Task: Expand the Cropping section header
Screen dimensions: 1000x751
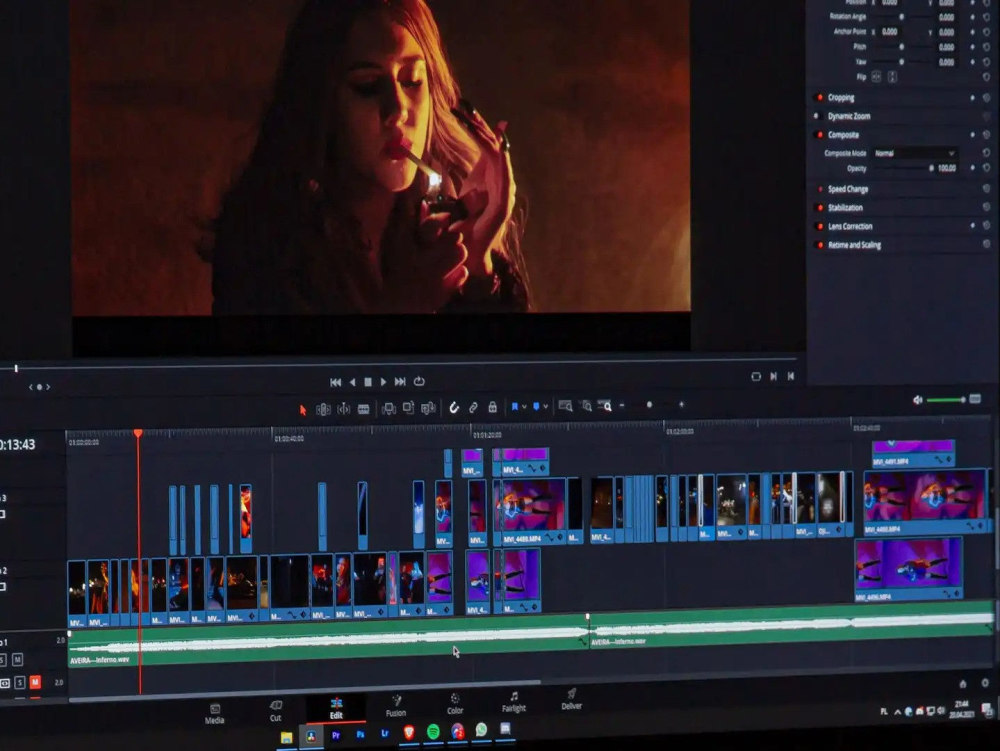Action: pos(841,98)
